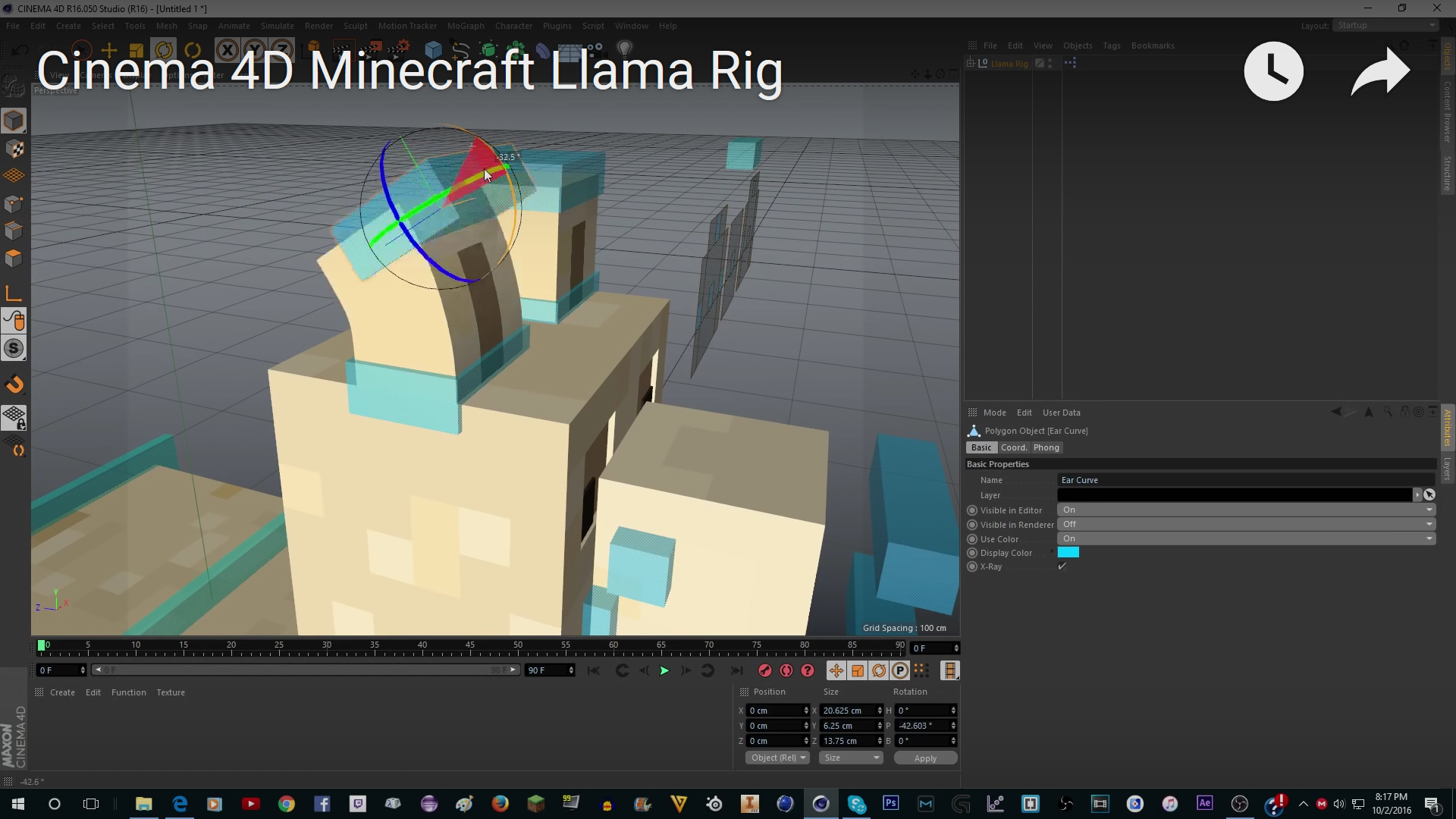Jump to previous keyframe button

pyautogui.click(x=622, y=670)
